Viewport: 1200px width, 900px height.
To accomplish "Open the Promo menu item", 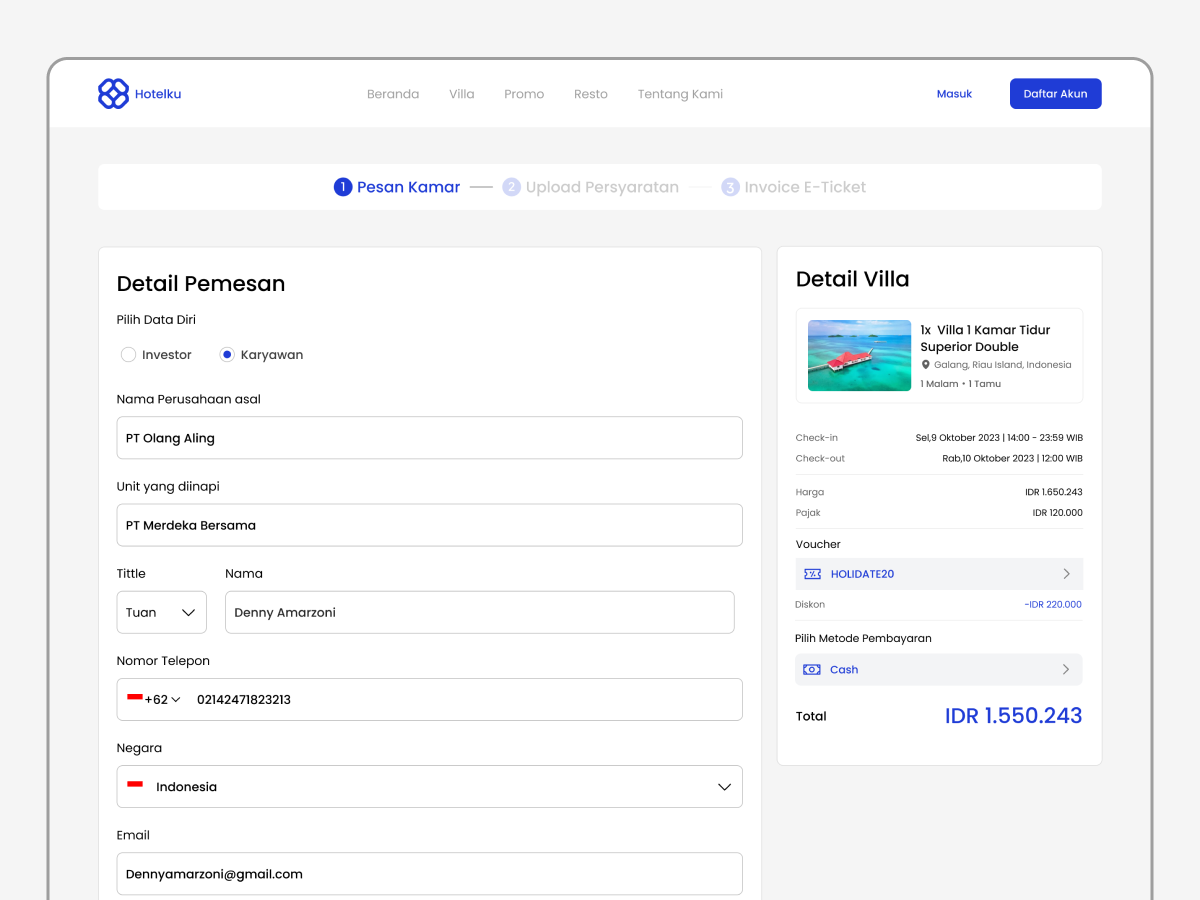I will [524, 93].
